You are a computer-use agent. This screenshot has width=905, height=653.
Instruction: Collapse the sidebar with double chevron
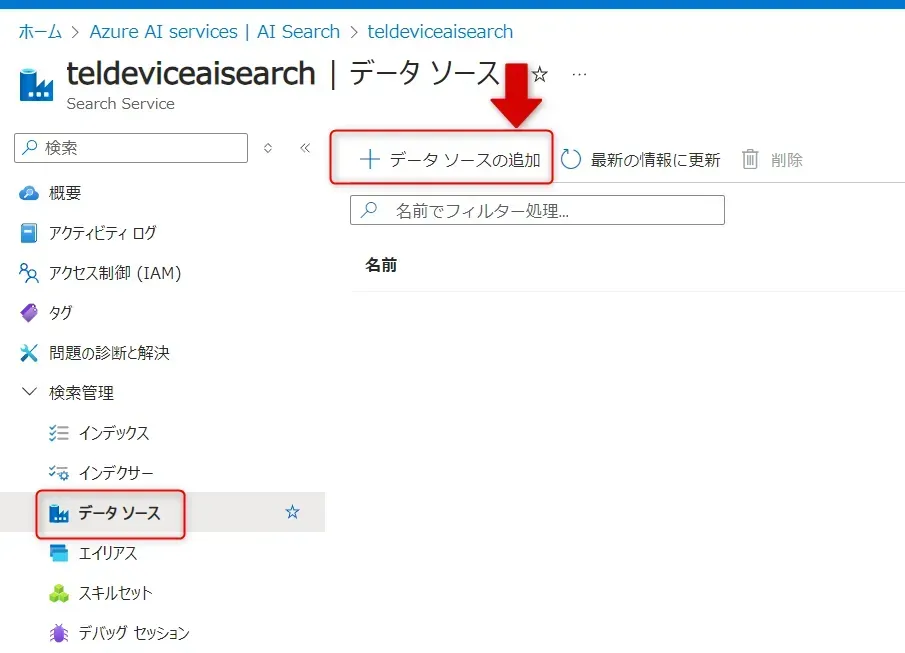click(x=305, y=148)
